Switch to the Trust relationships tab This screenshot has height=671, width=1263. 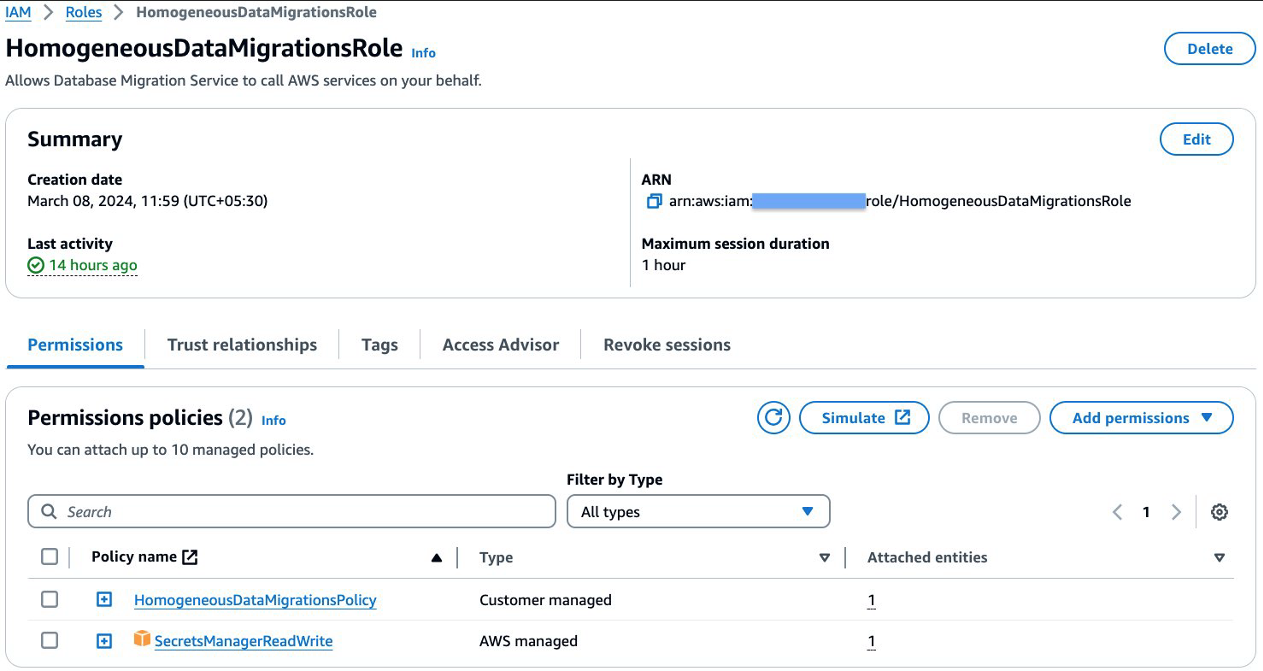coord(242,345)
